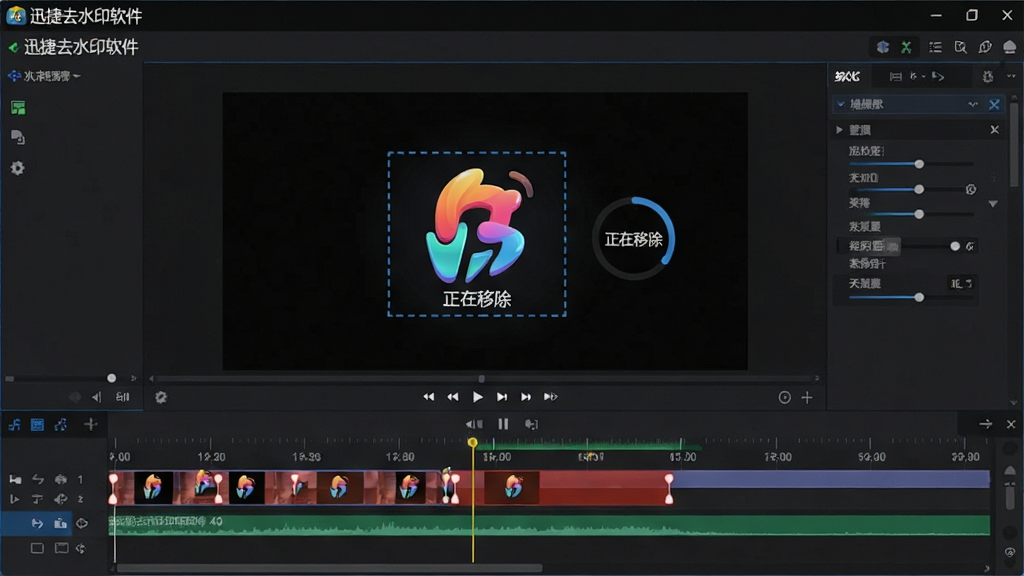
Task: Click the magnifier search icon in header toolbar
Action: [x=960, y=47]
